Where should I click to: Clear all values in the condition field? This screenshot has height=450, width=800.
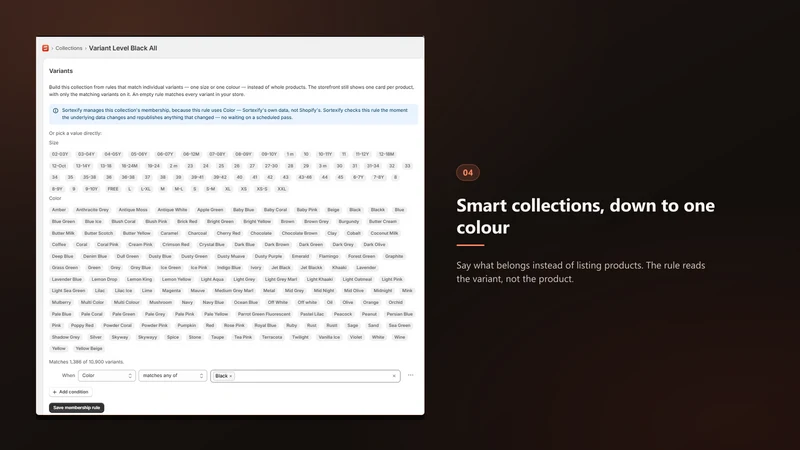pos(394,376)
